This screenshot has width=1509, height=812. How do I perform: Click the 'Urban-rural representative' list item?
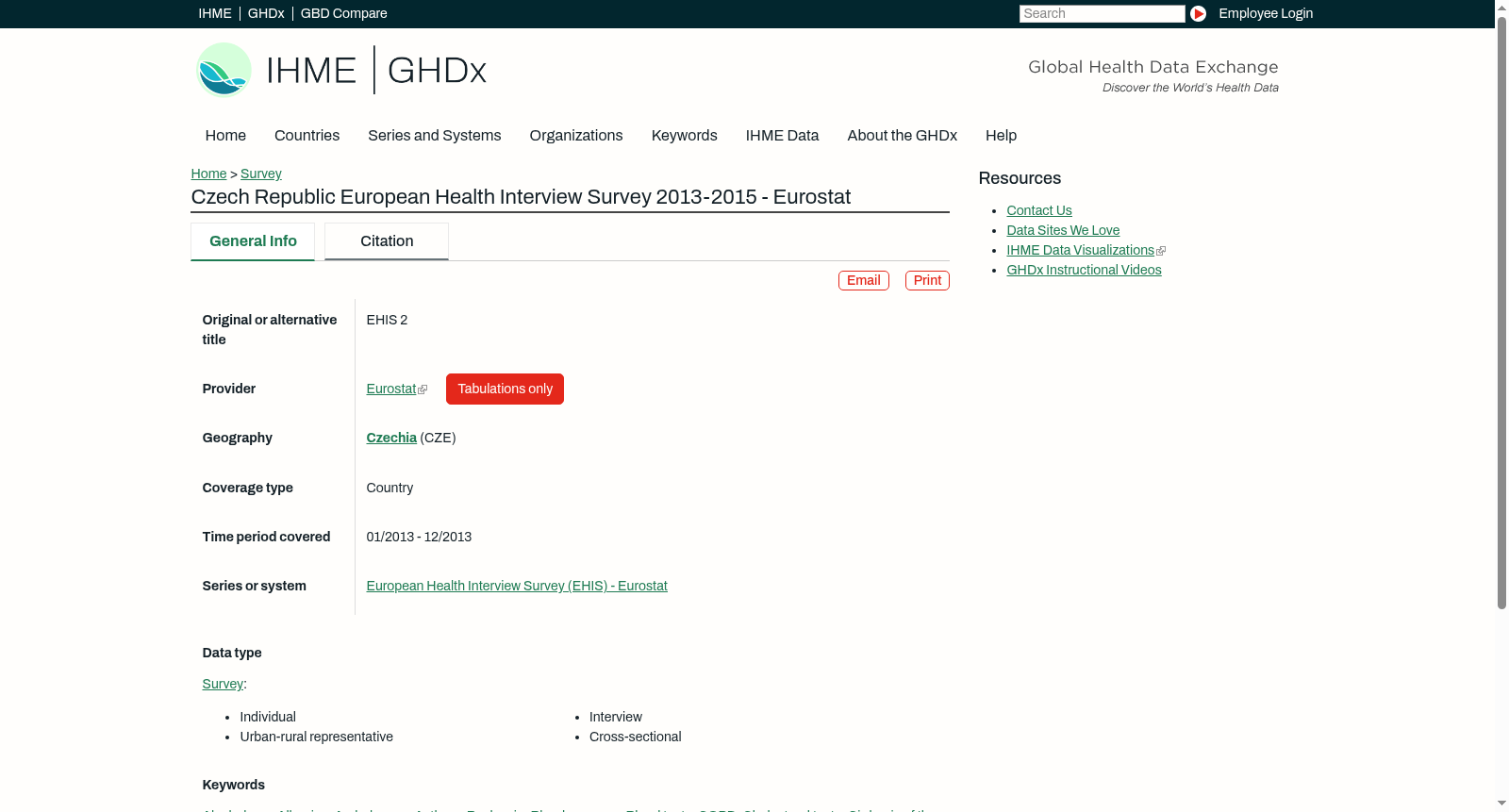point(317,737)
